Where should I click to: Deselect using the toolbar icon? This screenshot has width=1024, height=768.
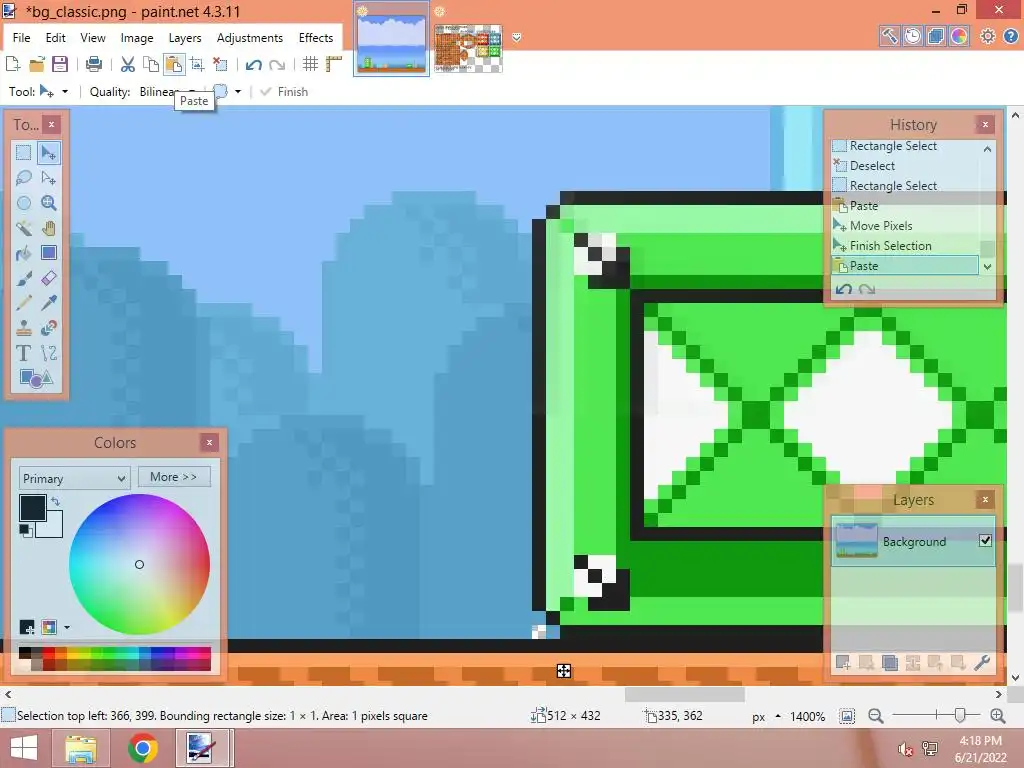pyautogui.click(x=221, y=64)
